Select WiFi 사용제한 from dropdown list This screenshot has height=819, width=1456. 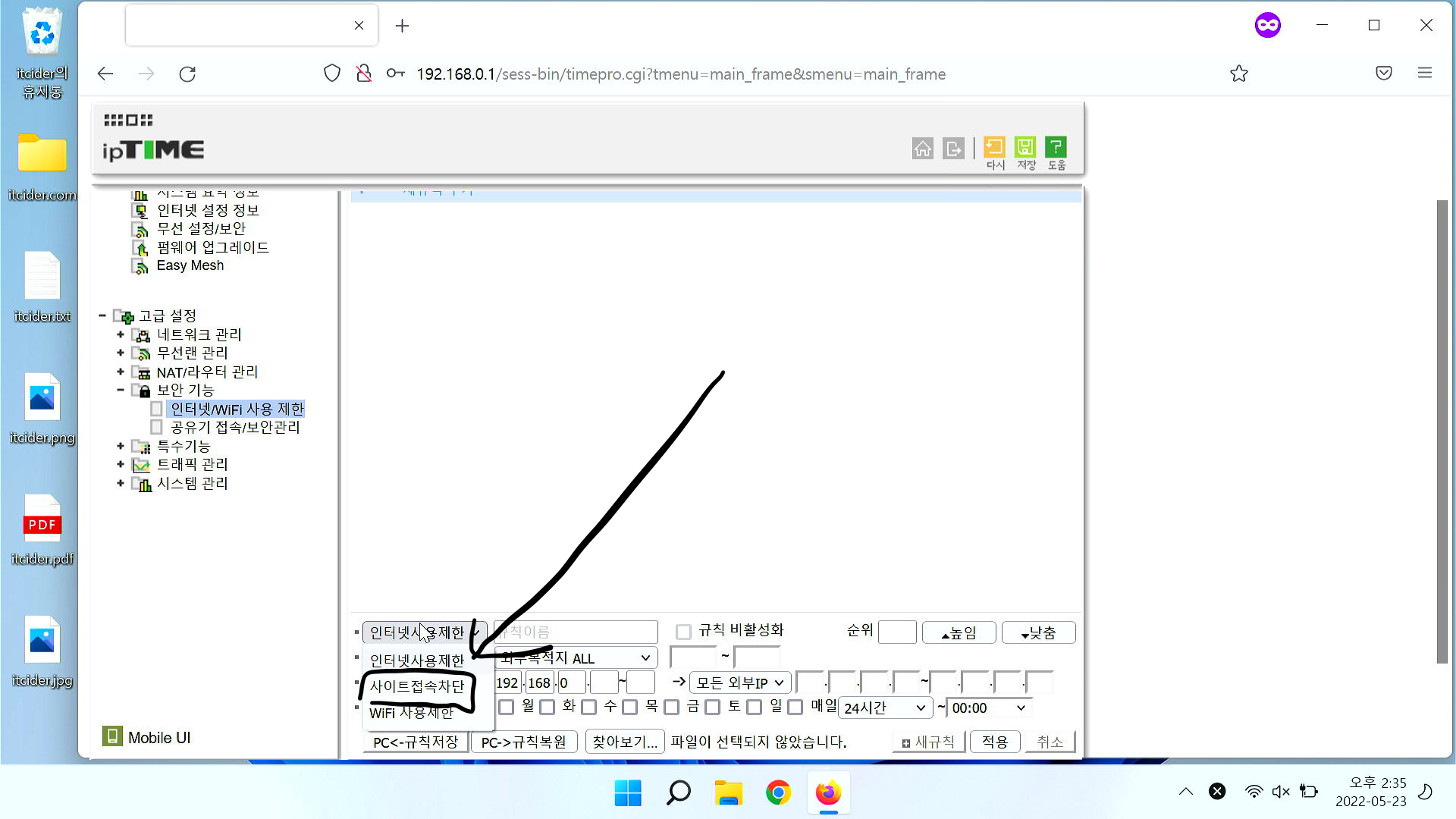click(416, 713)
